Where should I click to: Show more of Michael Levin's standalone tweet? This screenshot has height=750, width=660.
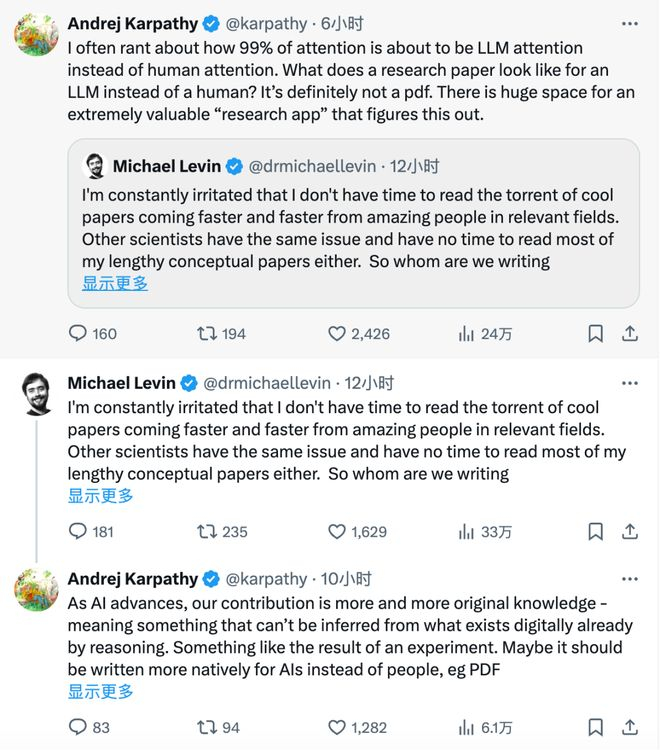tap(100, 495)
